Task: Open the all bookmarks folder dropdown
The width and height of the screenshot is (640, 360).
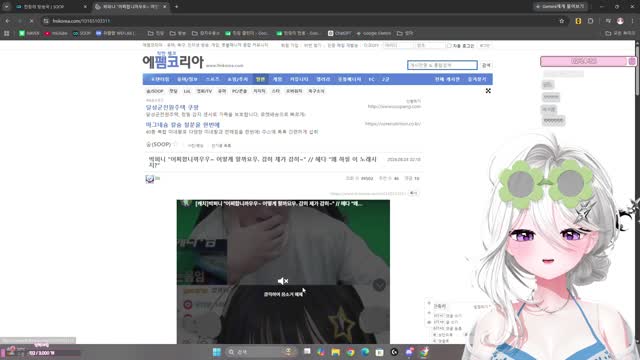Action: click(x=620, y=33)
